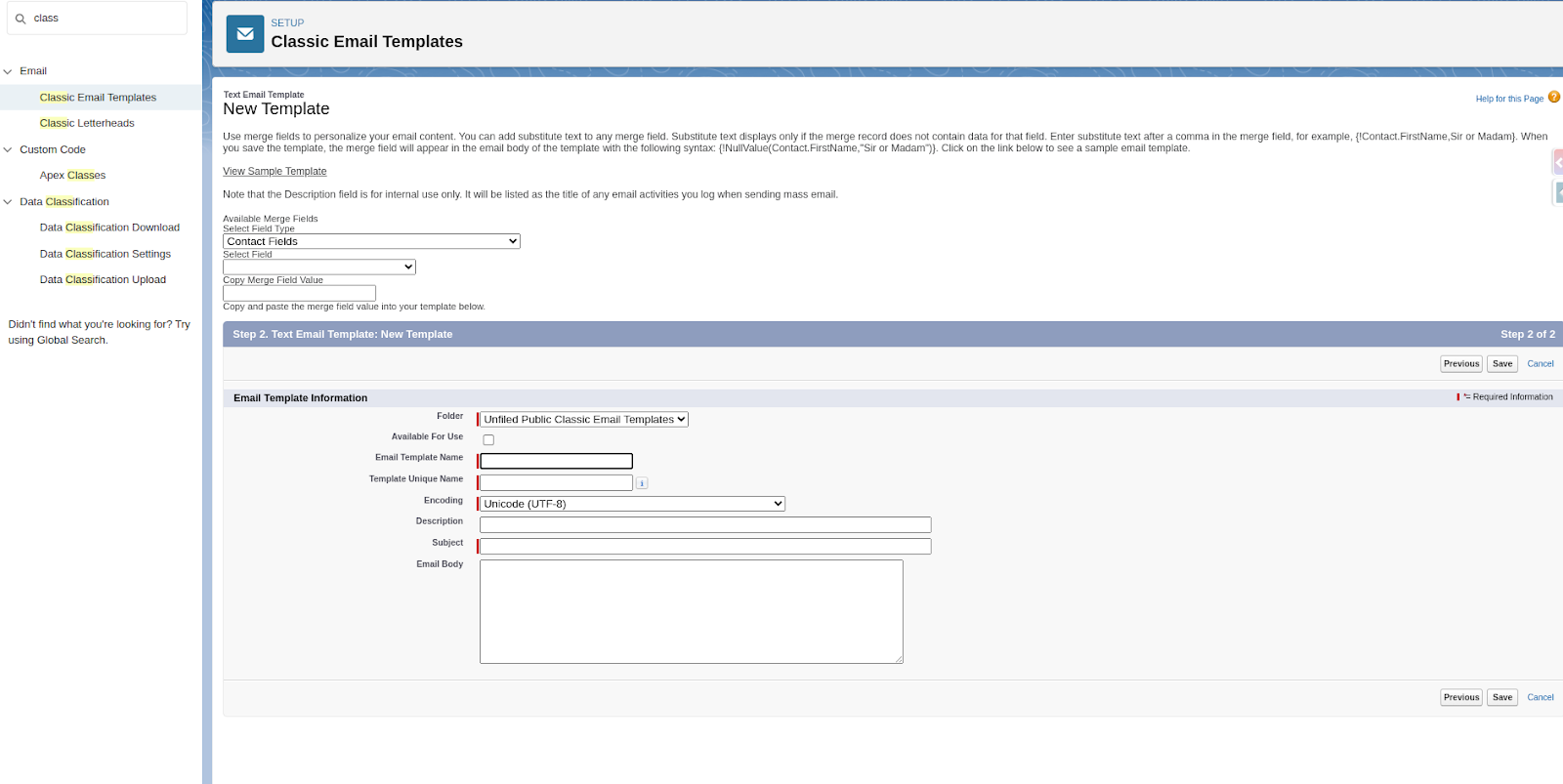This screenshot has height=784, width=1563.
Task: Open the Select Field dropdown
Action: (x=319, y=267)
